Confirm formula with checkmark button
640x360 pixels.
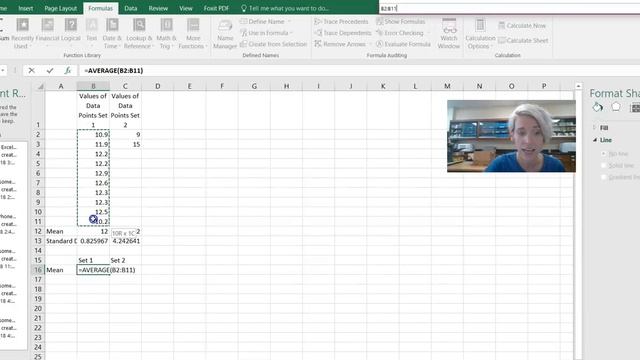click(50, 71)
